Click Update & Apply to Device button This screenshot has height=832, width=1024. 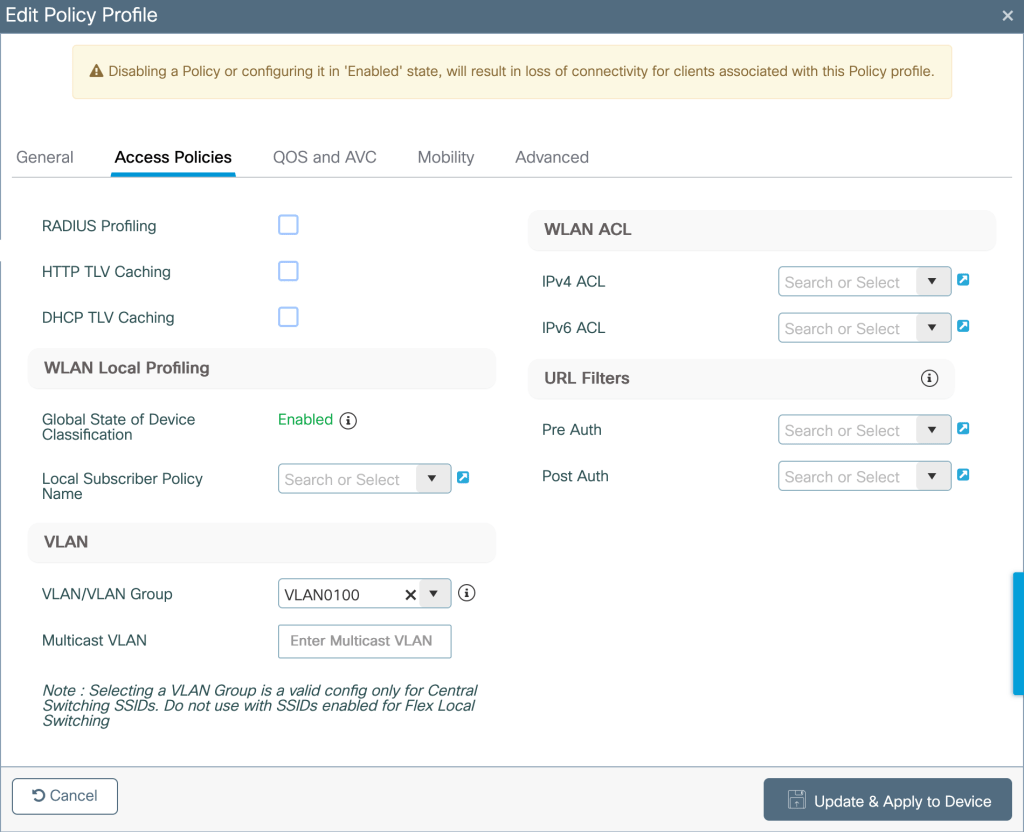point(887,801)
